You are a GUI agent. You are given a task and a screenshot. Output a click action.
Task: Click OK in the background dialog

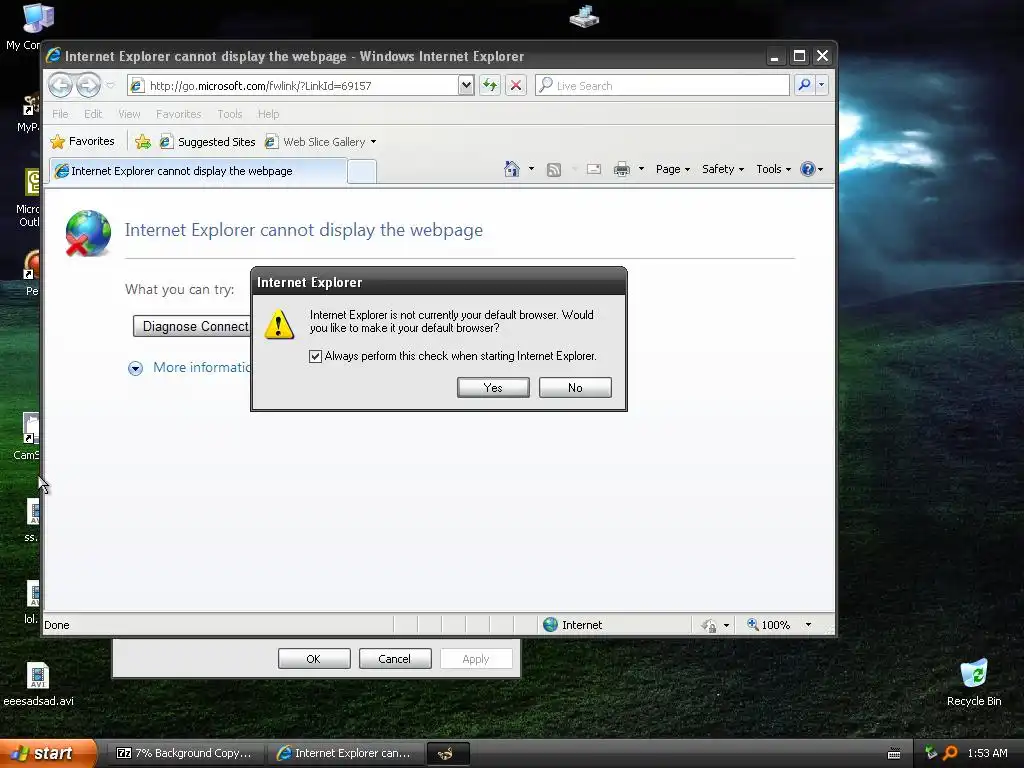click(x=313, y=658)
